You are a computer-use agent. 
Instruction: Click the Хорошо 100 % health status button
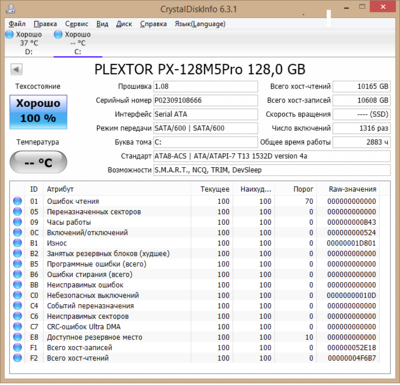click(38, 112)
